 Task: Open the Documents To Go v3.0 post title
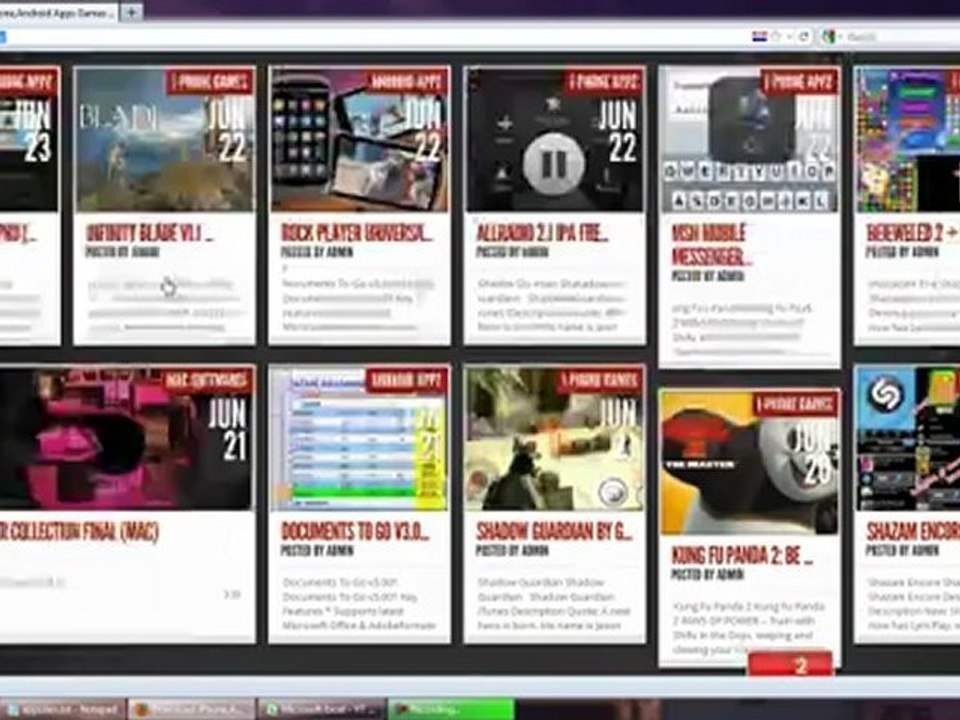[x=354, y=531]
